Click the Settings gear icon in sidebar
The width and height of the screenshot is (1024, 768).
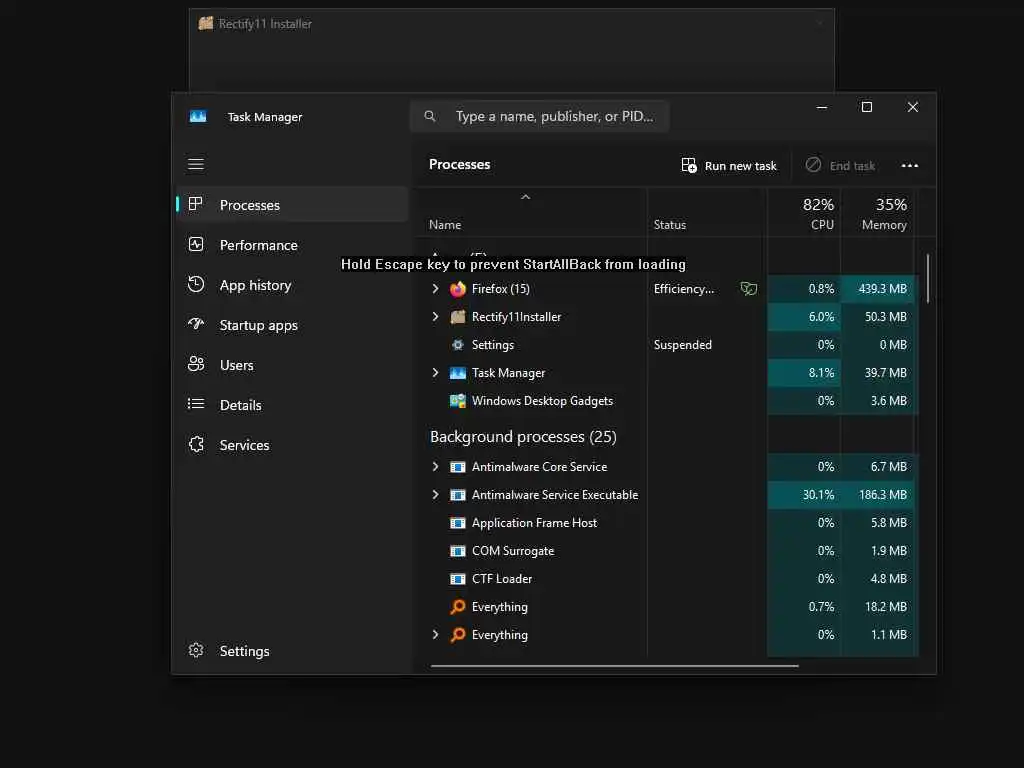coord(196,650)
